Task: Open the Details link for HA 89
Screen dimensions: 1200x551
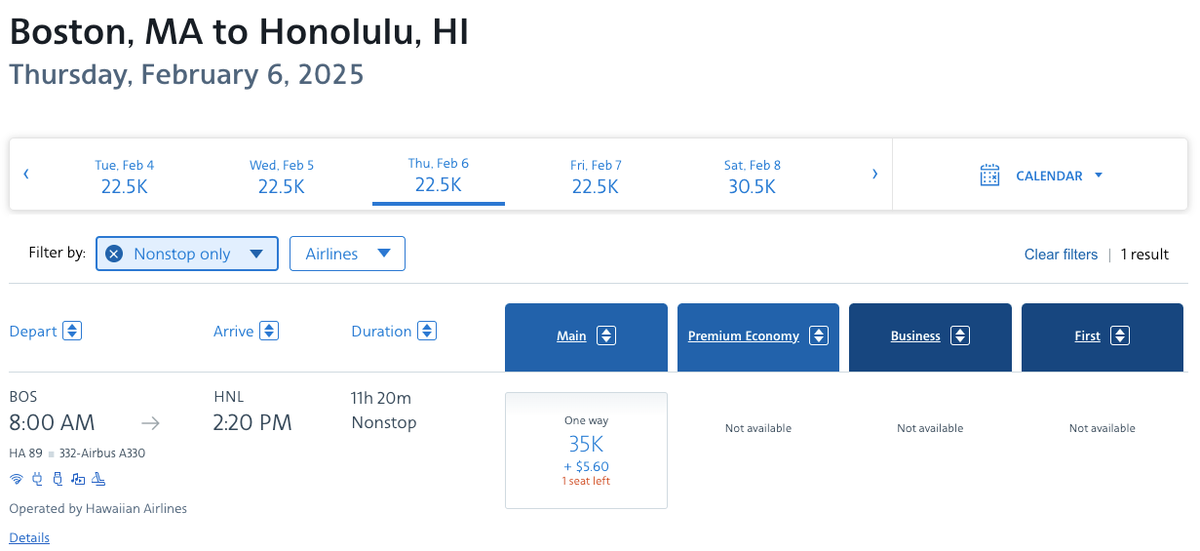Action: (29, 538)
